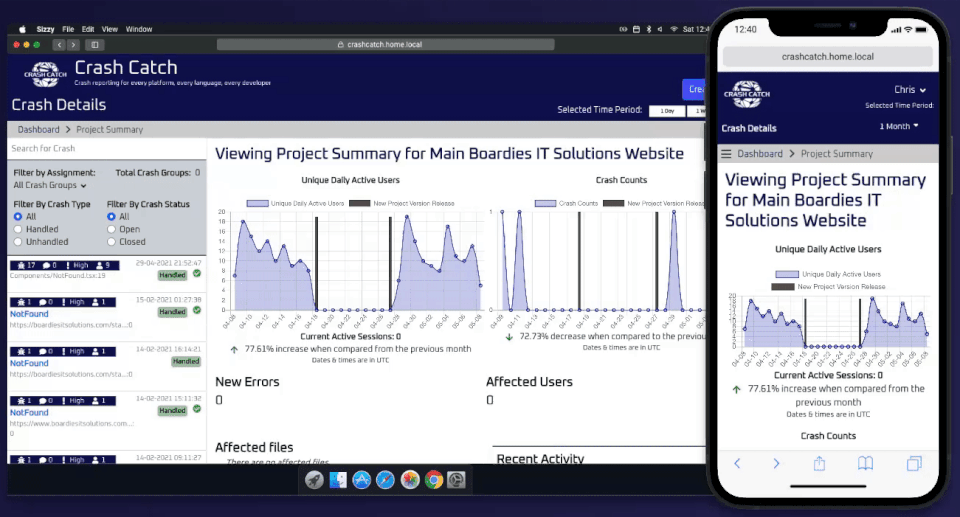Click green check on 14-02-2021 15:11:32 crash

pos(197,409)
